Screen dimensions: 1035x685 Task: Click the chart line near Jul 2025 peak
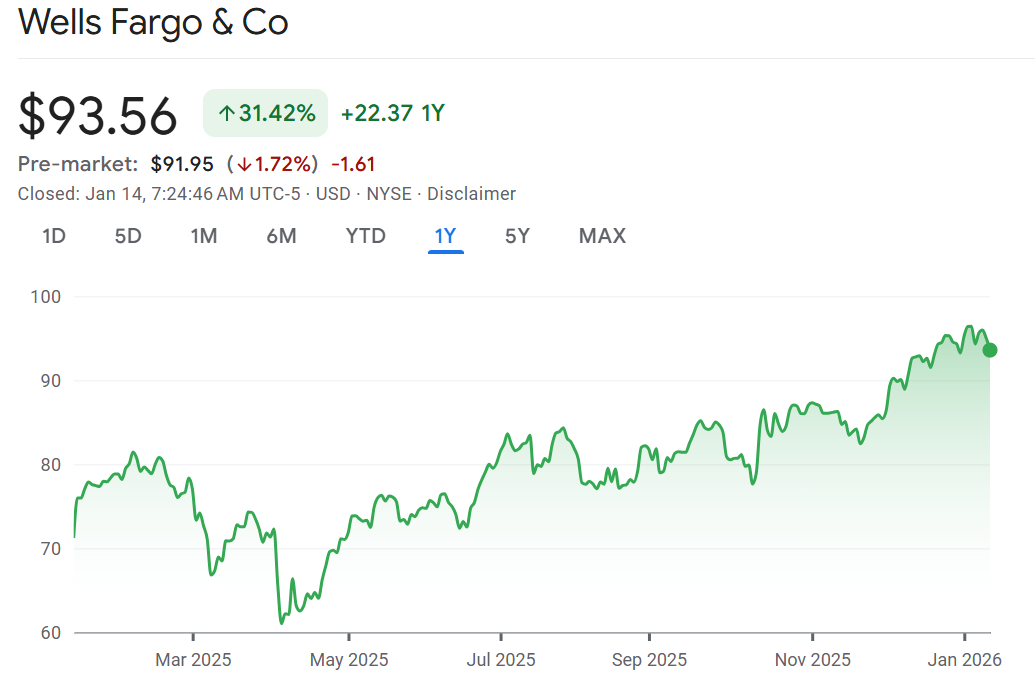coord(507,432)
